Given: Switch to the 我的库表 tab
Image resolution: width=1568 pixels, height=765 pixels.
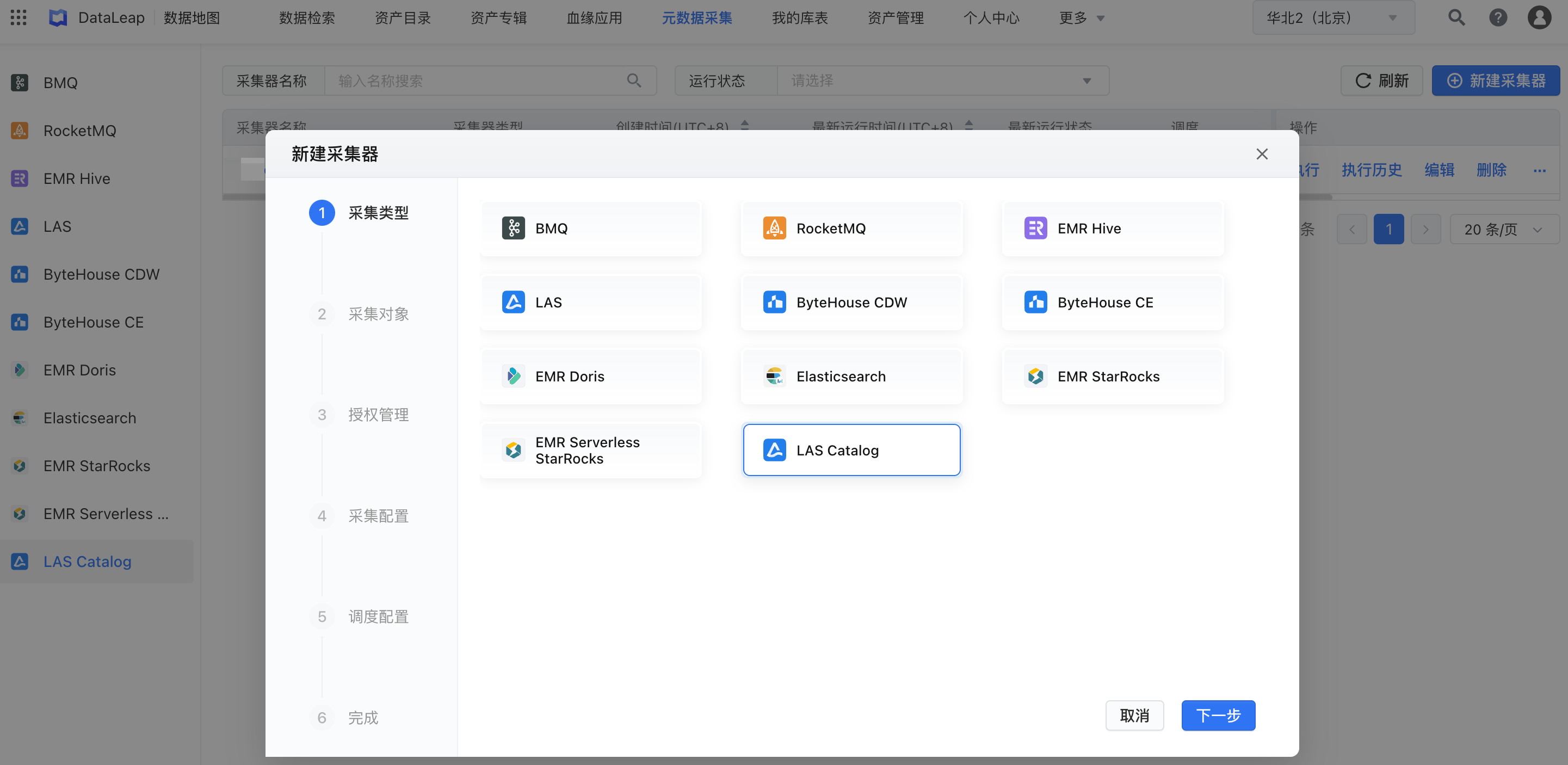Looking at the screenshot, I should coord(800,17).
